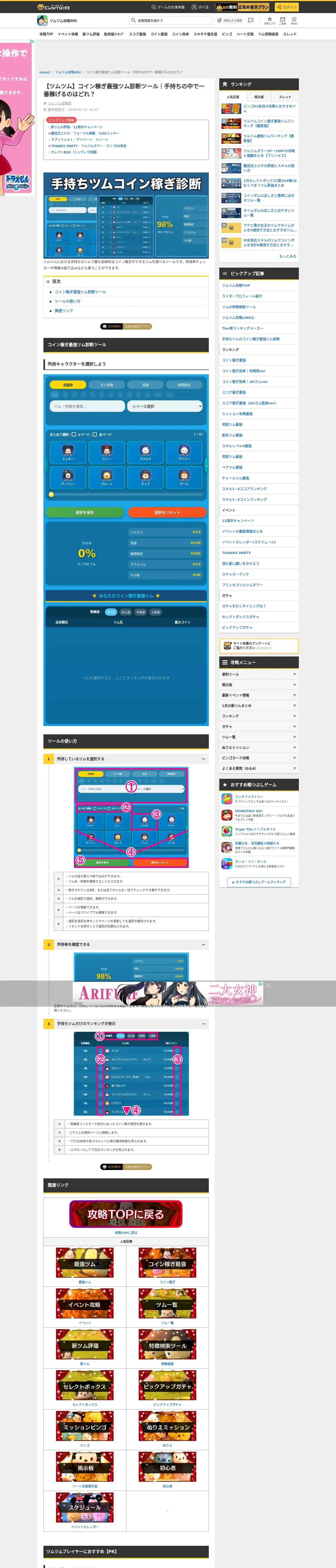Click the tsum page slider handle

click(51, 494)
